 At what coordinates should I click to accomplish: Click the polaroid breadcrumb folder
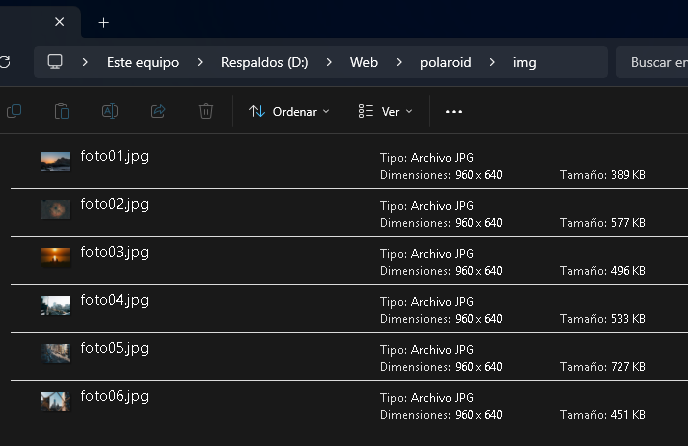pyautogui.click(x=445, y=62)
